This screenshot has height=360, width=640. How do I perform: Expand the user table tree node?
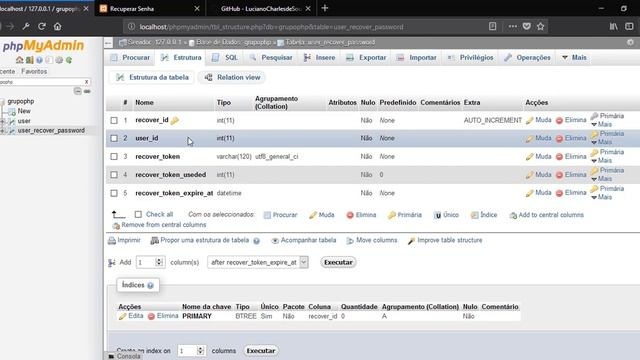click(2, 121)
